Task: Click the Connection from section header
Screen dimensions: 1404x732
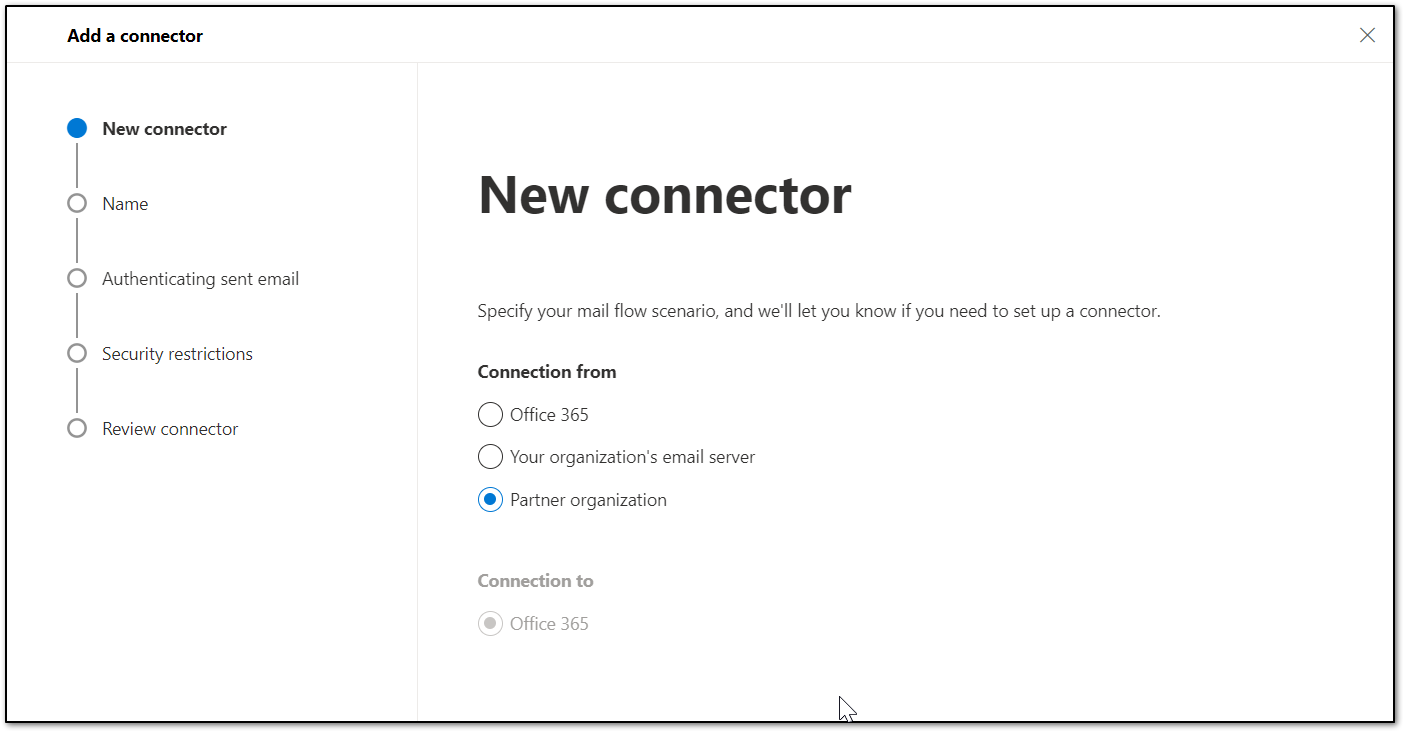Action: 547,371
